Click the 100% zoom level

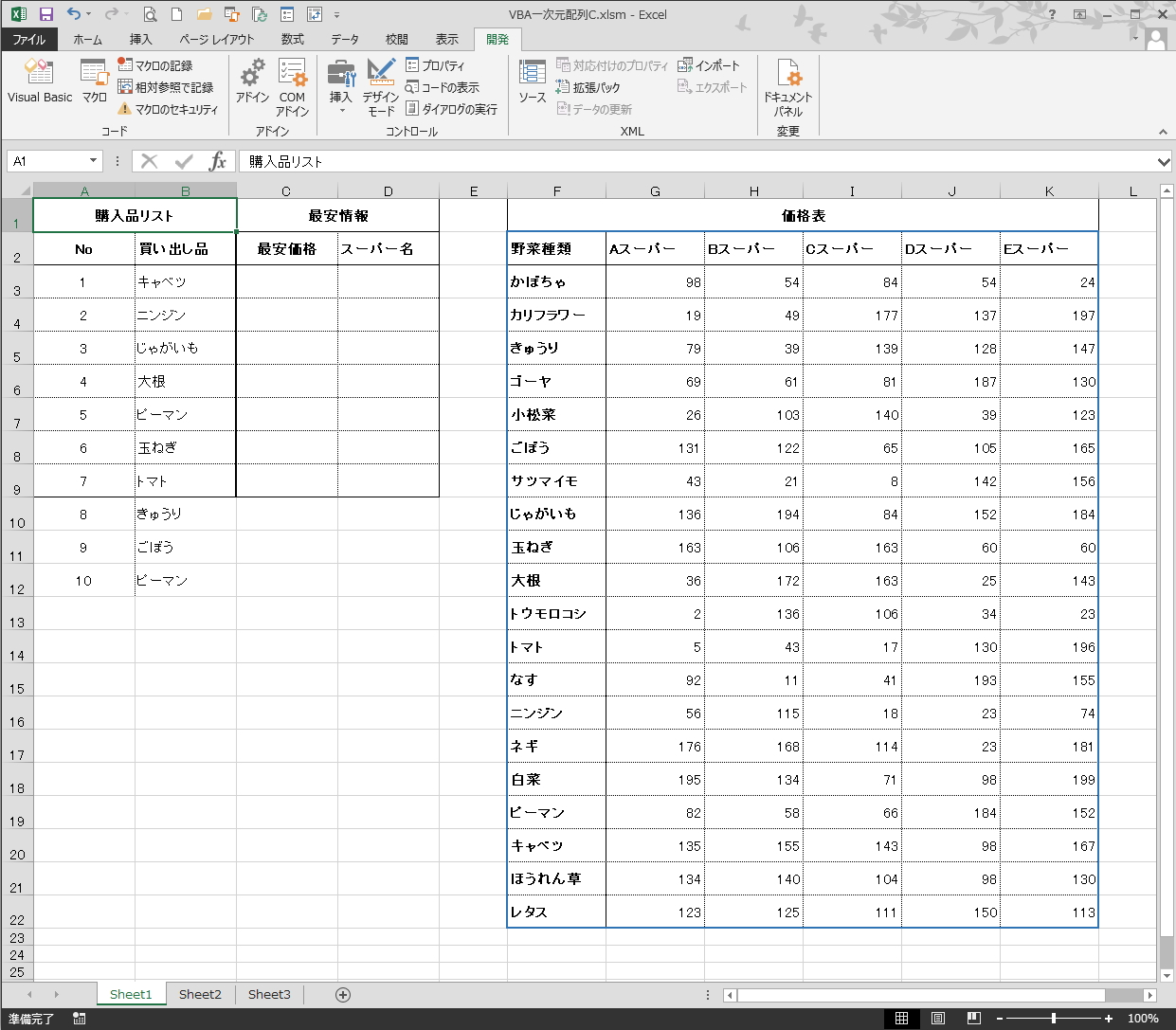point(1143,1019)
